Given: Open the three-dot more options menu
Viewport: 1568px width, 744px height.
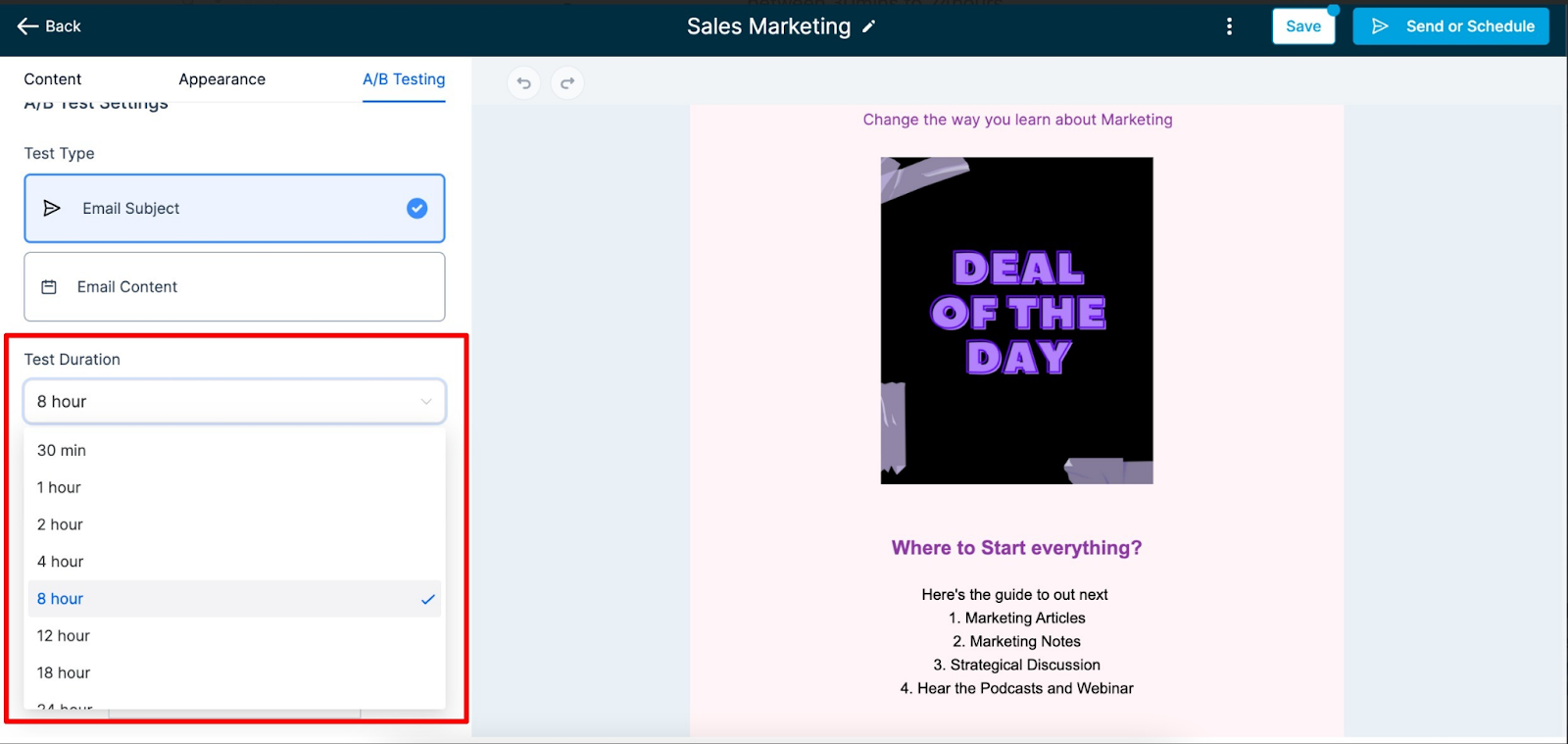Looking at the screenshot, I should coord(1229,26).
